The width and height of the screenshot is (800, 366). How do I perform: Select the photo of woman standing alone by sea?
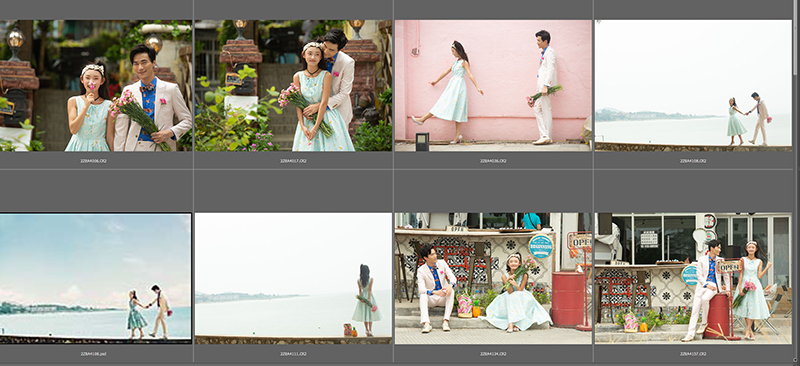pyautogui.click(x=293, y=278)
